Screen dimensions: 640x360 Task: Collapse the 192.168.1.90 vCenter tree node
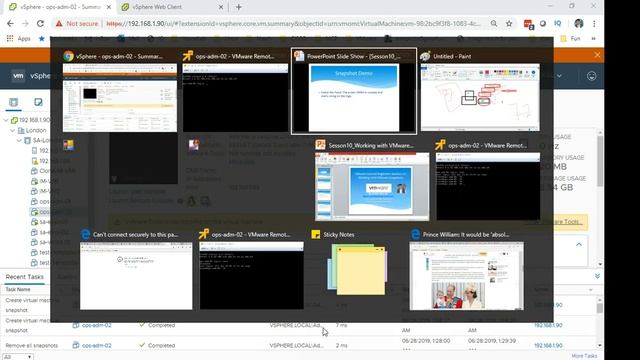click(6, 120)
